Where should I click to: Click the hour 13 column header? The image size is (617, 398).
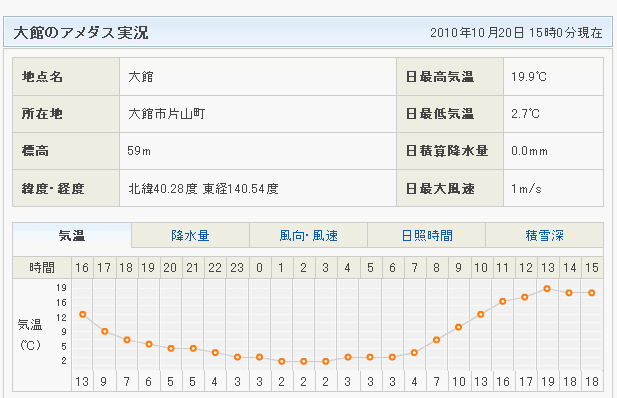coord(547,268)
